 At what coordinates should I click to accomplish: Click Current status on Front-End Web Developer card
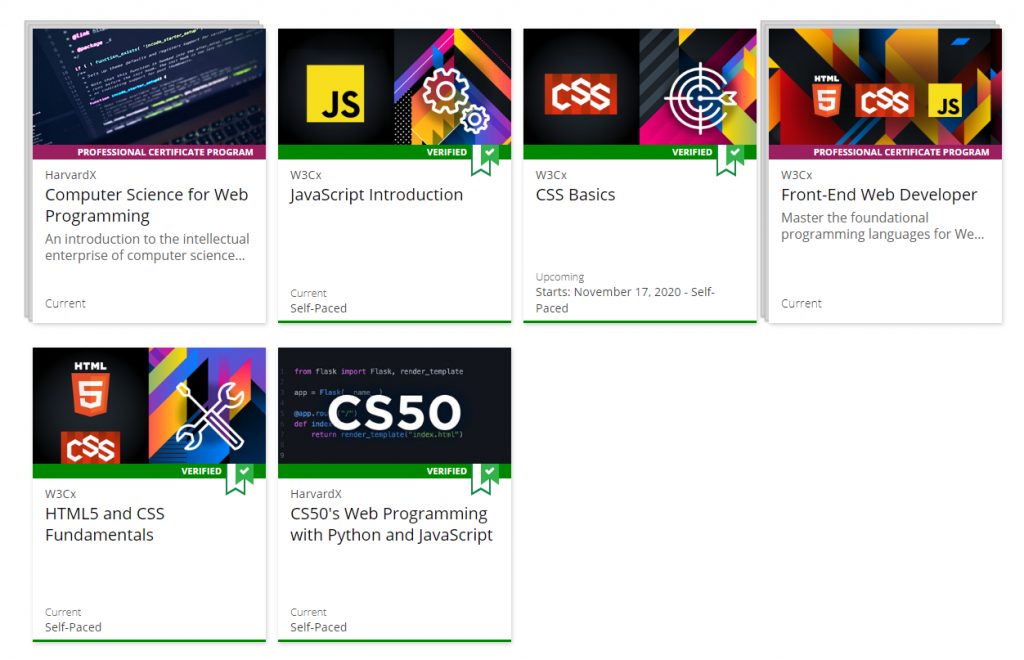coord(801,304)
